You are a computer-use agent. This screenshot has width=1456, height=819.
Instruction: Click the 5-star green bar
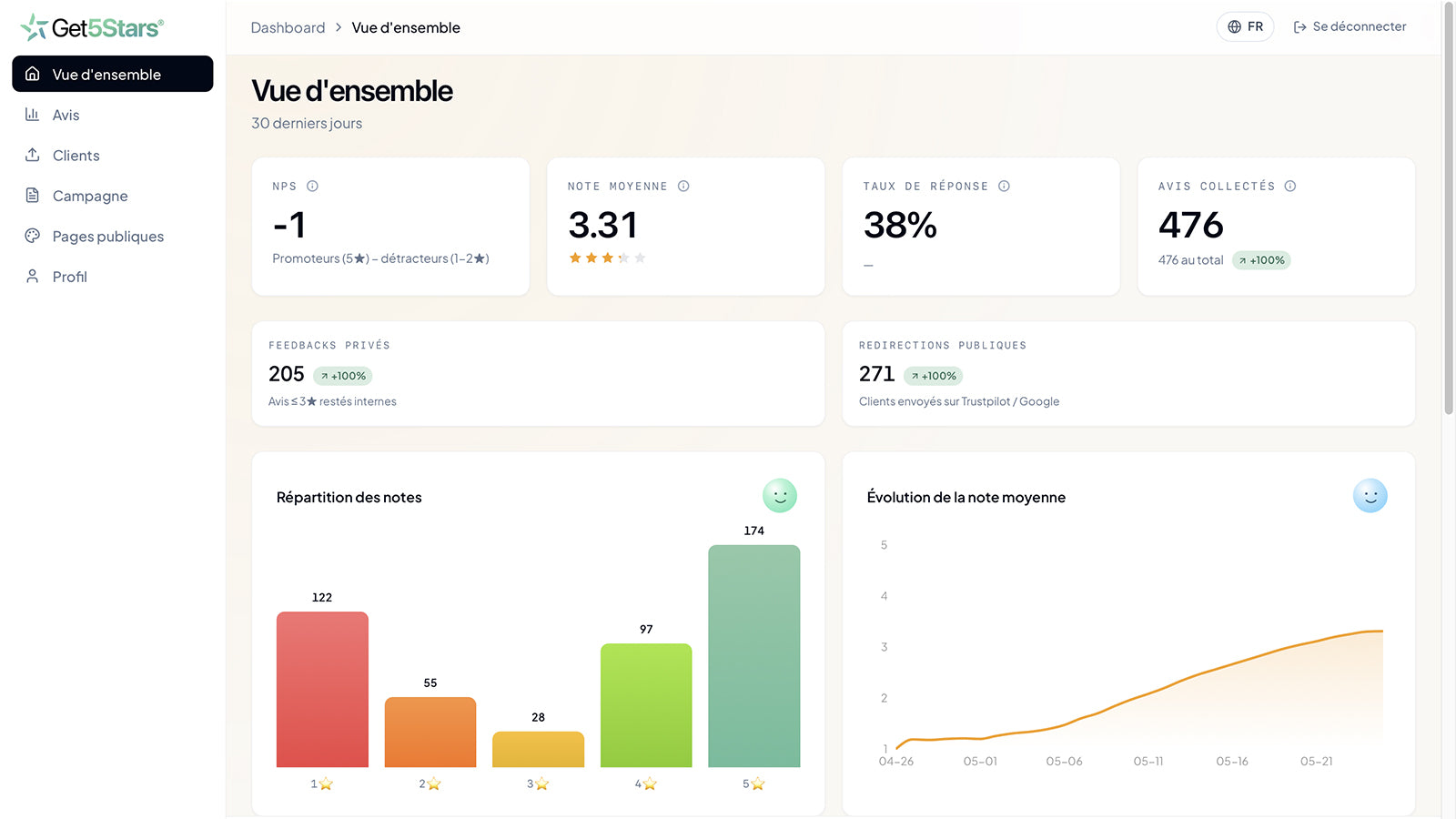tap(753, 656)
